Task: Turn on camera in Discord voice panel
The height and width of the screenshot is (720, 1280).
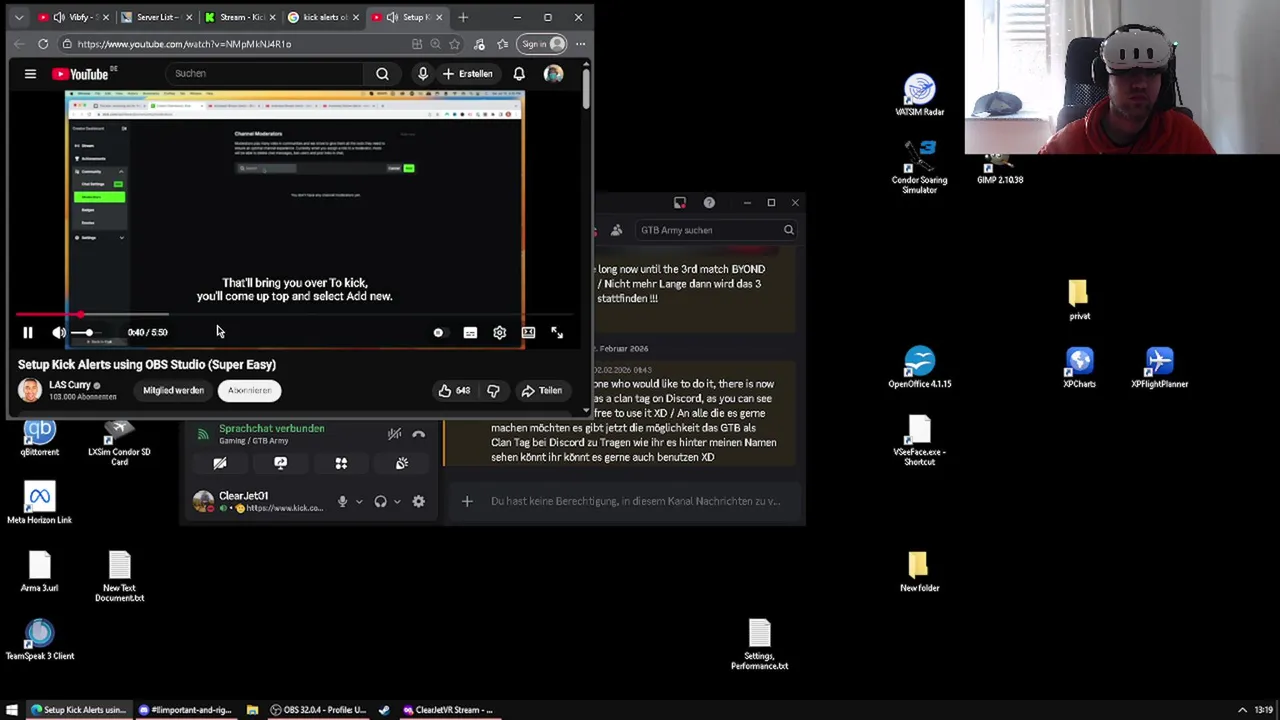Action: pos(220,463)
